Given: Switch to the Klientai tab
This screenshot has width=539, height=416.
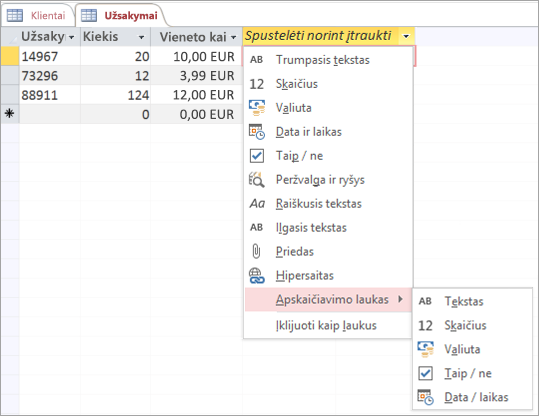Looking at the screenshot, I should [38, 15].
